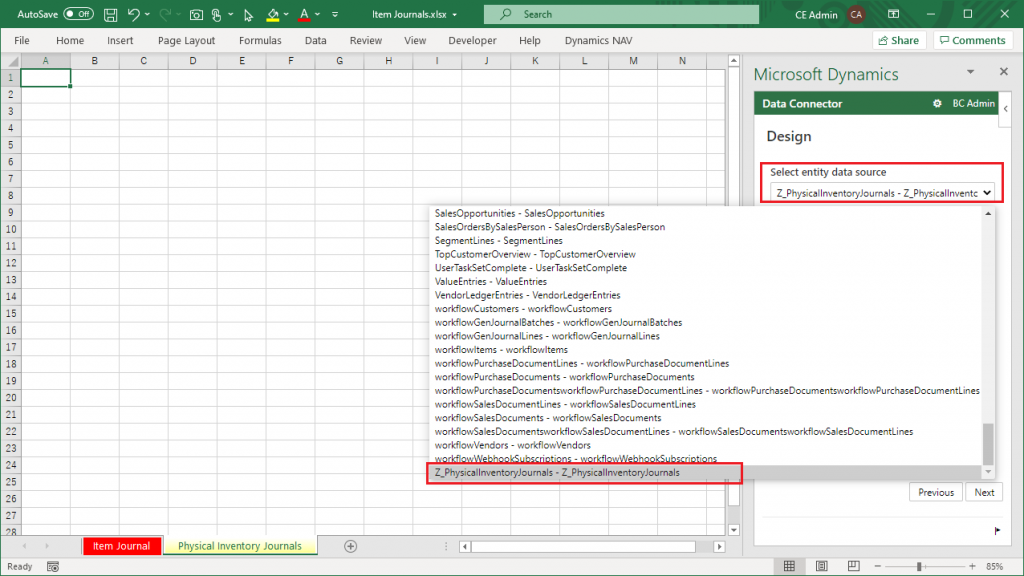The height and width of the screenshot is (576, 1024).
Task: Open the Data tab
Action: [x=315, y=40]
